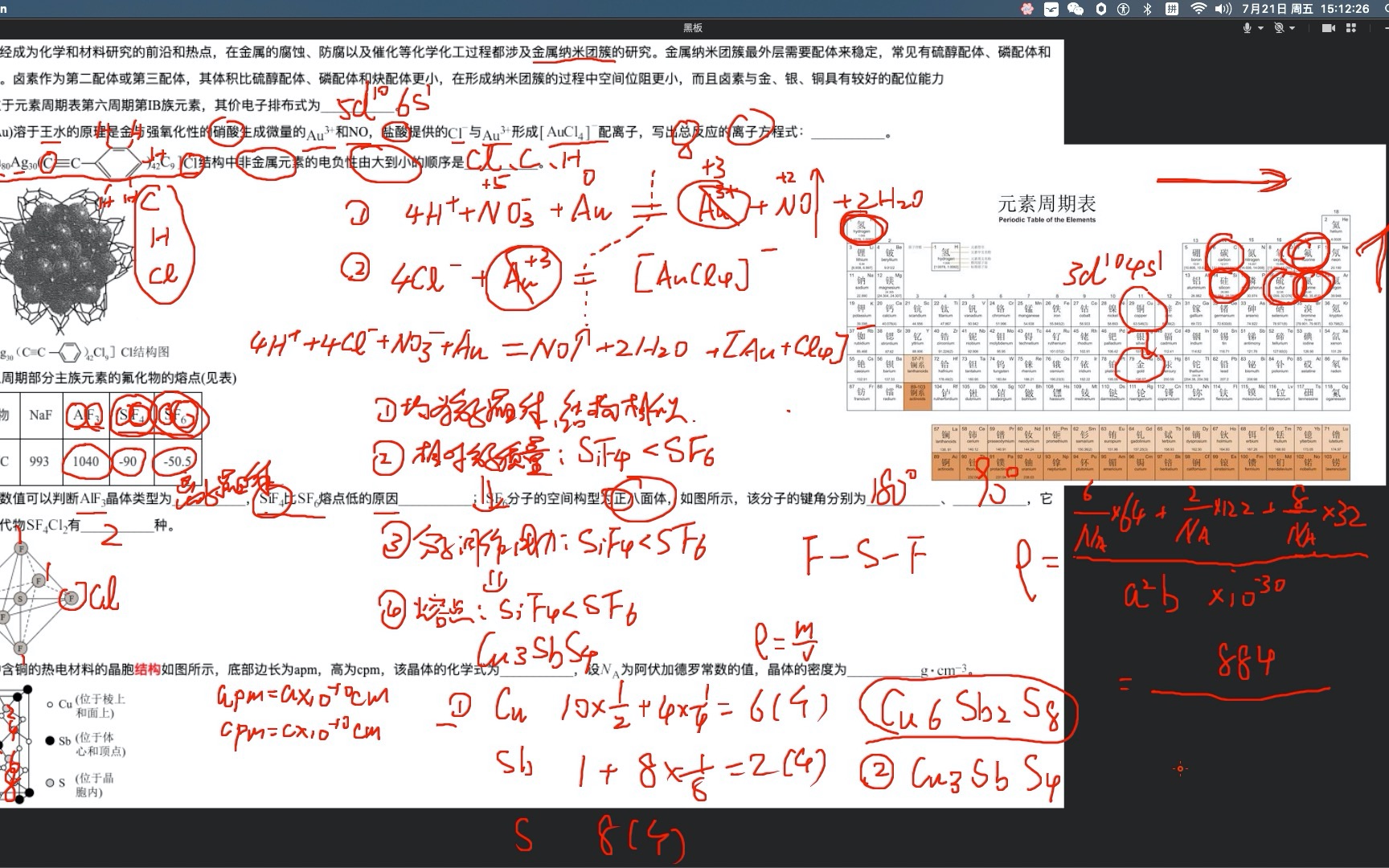Expand the camera options dropdown arrow
Viewport: 1389px width, 868px height.
click(1292, 27)
